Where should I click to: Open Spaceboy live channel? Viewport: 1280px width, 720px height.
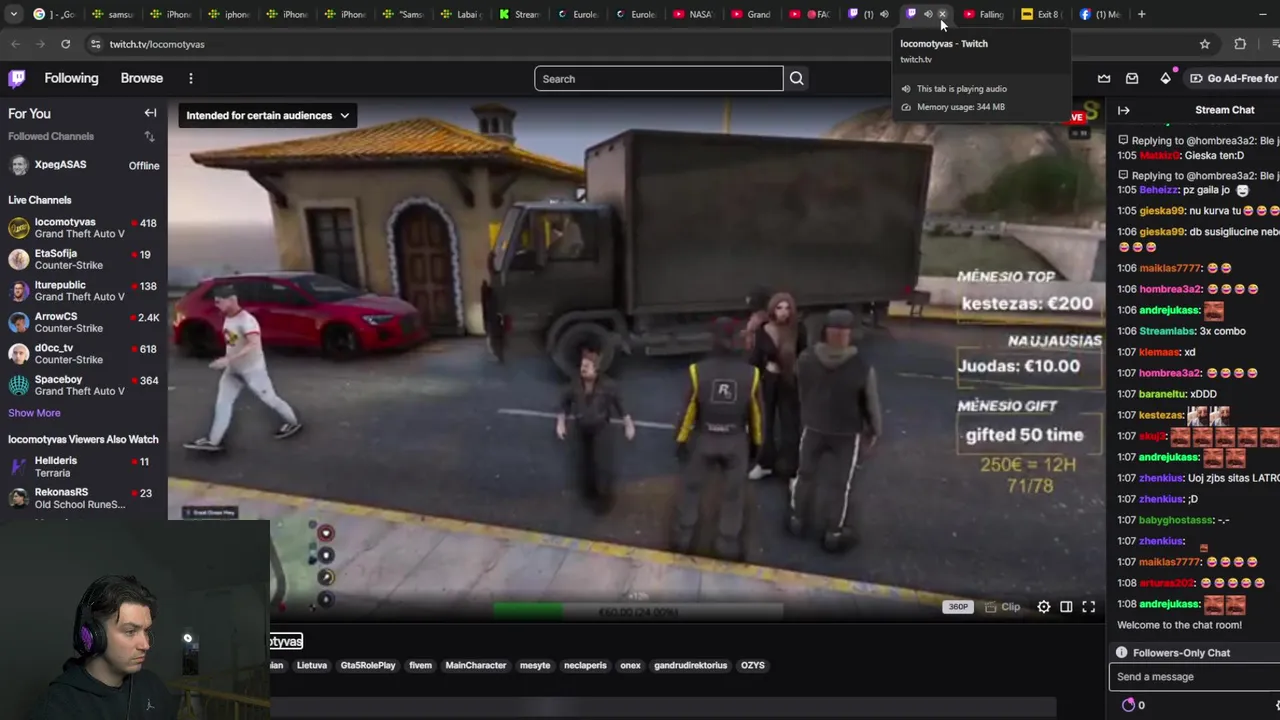pos(84,385)
